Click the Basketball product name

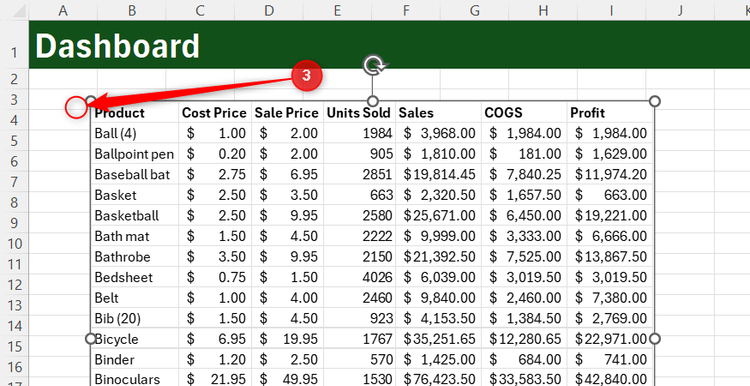[126, 216]
